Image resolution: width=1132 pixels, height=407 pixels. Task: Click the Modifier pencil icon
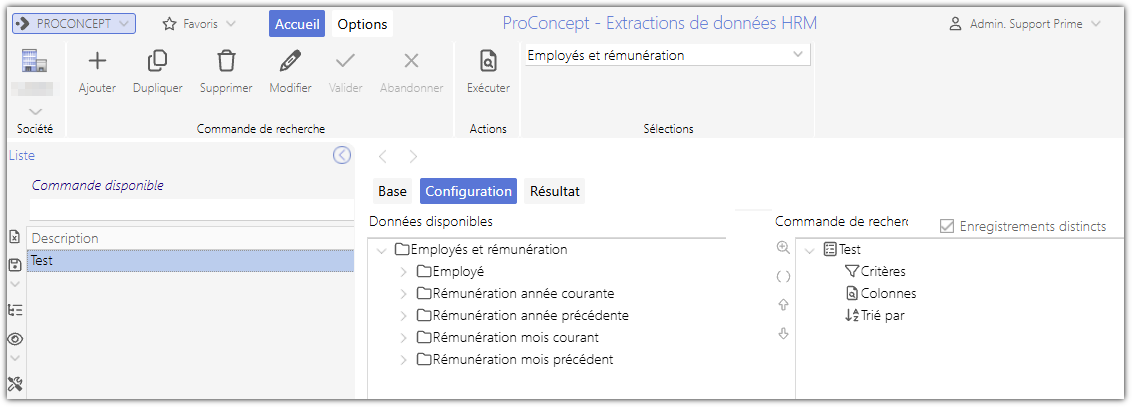click(290, 62)
